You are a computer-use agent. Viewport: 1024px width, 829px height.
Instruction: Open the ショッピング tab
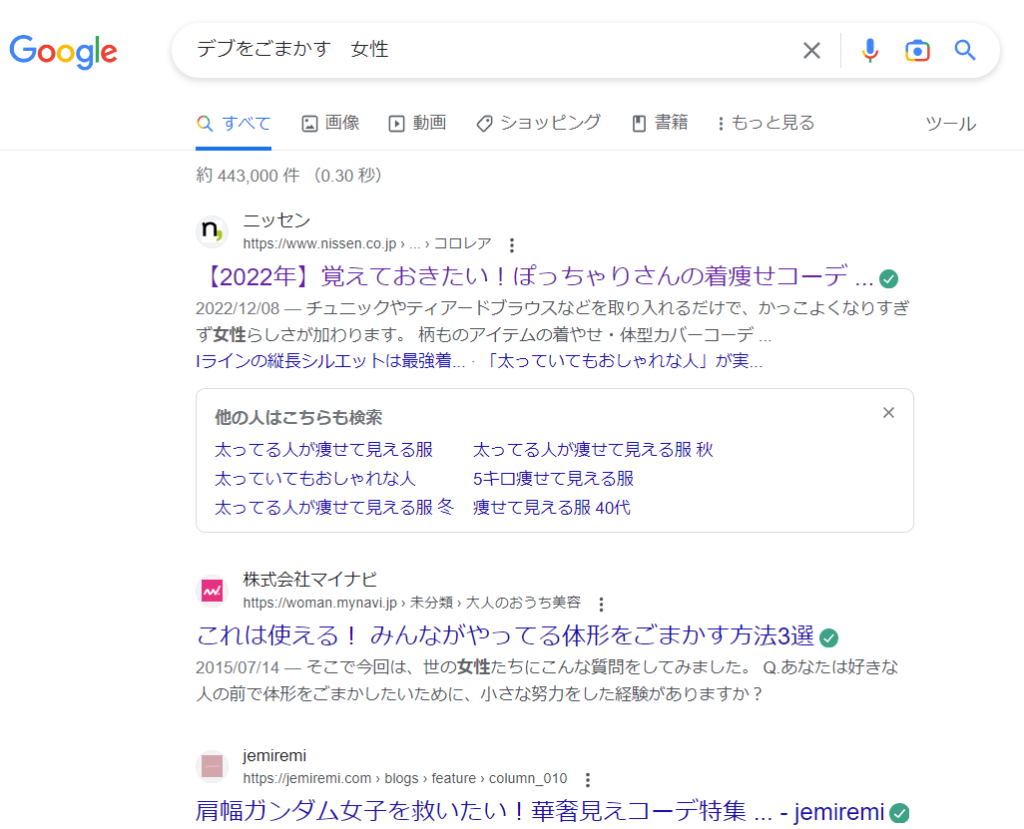coord(539,123)
